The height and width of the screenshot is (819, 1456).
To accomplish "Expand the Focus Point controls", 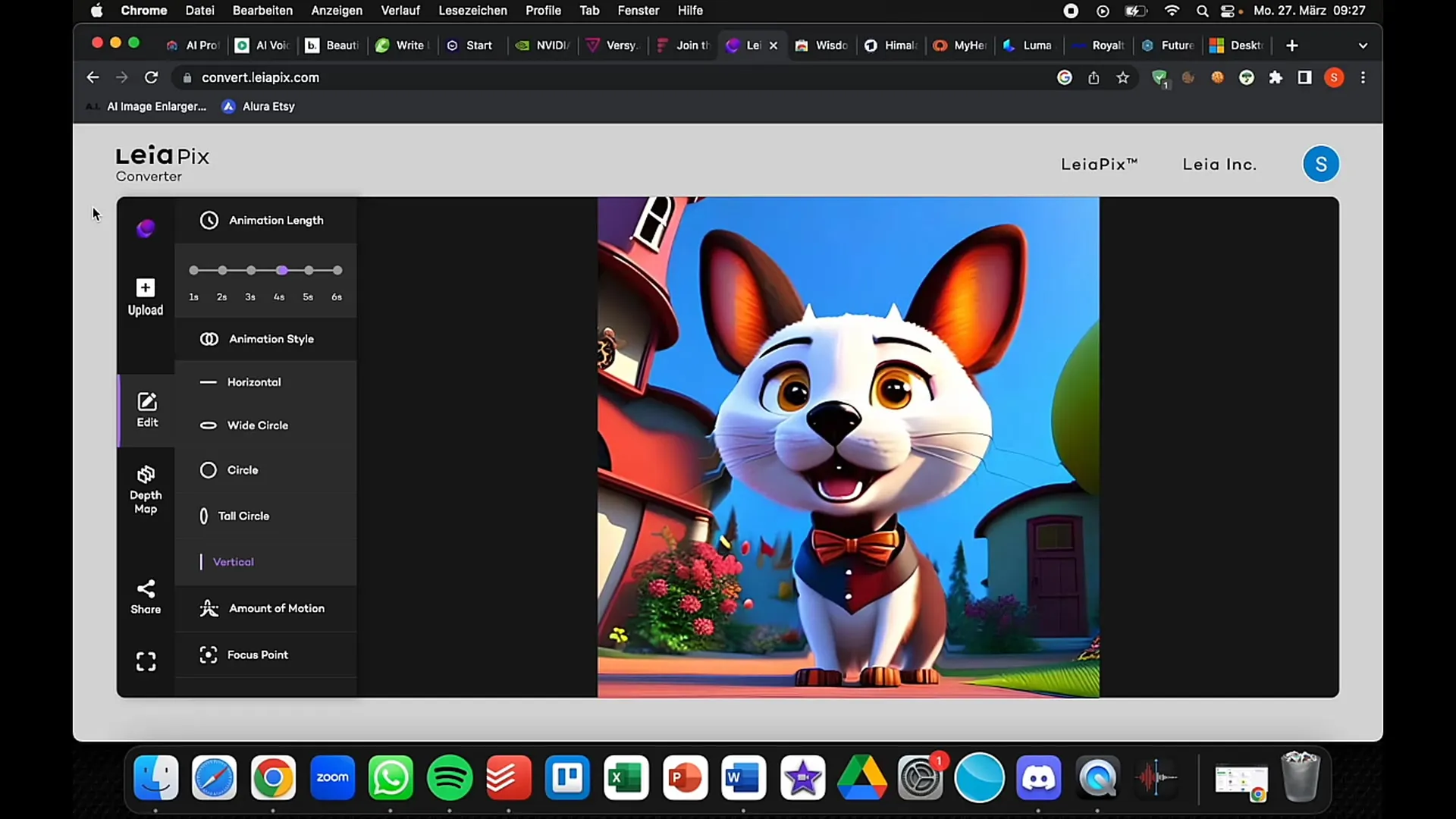I will point(258,654).
